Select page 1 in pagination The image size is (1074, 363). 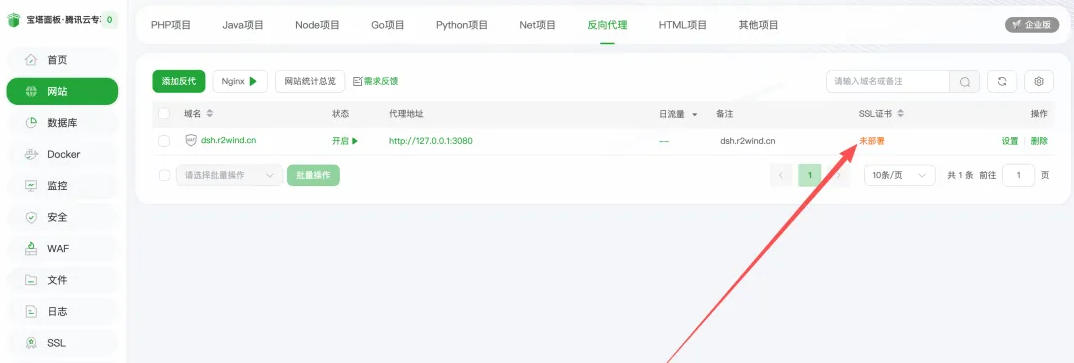click(810, 175)
